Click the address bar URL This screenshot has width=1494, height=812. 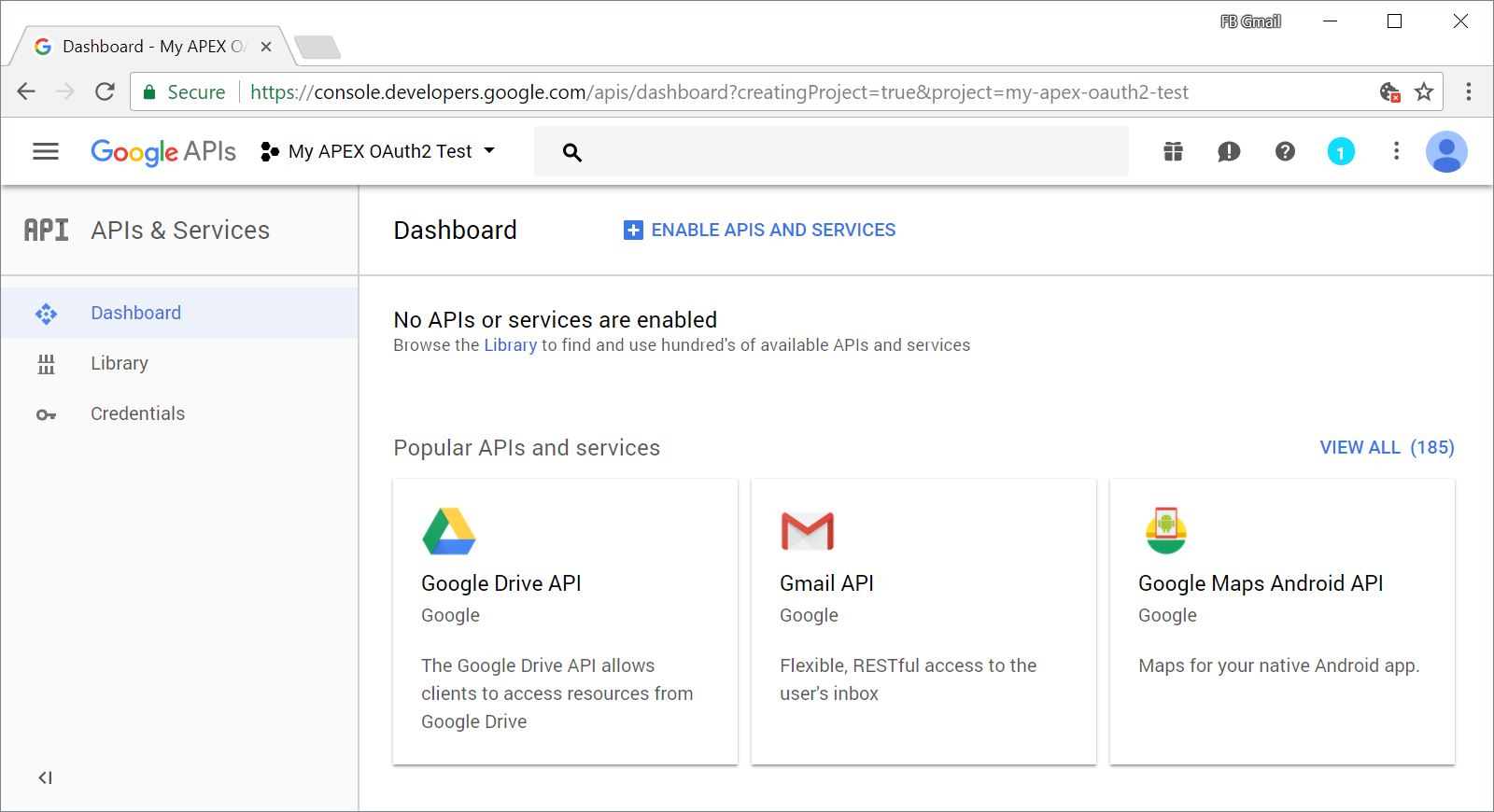(719, 92)
